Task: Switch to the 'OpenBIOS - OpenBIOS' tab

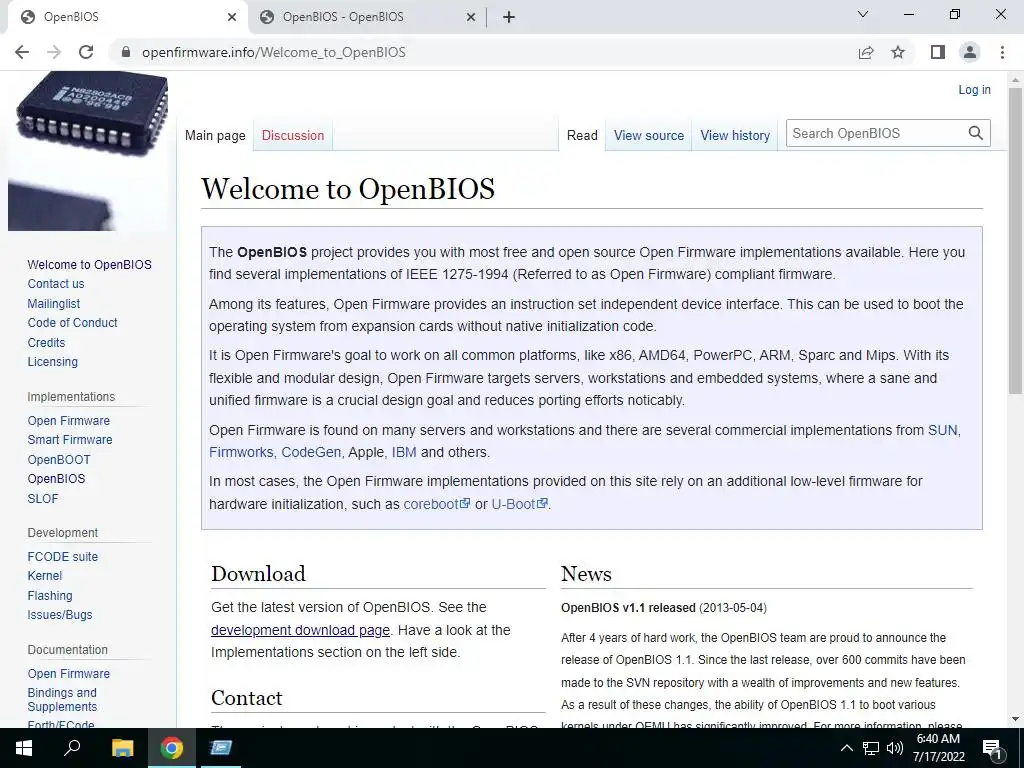Action: [x=368, y=17]
